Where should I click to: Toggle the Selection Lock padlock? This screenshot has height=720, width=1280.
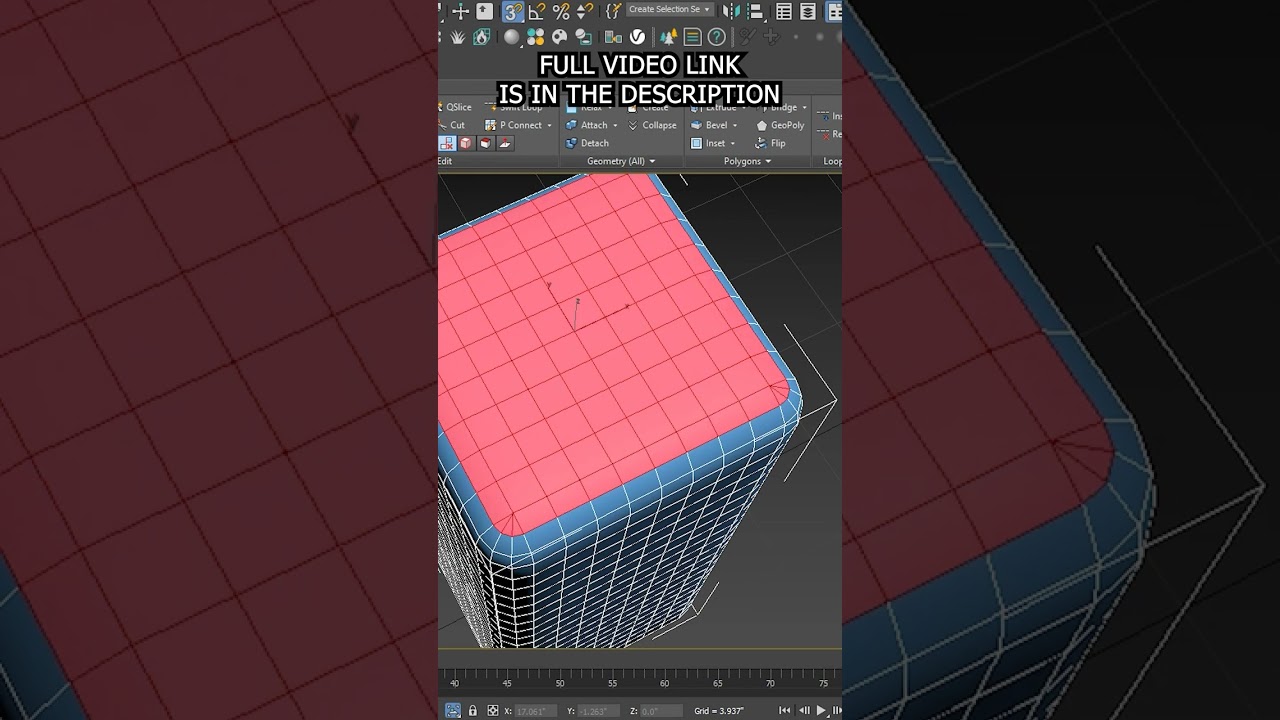pyautogui.click(x=473, y=710)
